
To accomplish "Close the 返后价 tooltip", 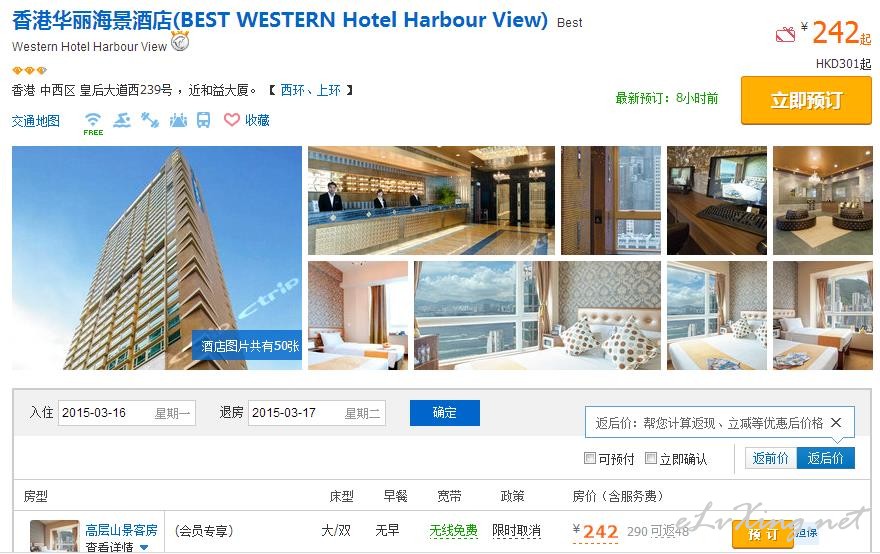I will click(x=836, y=422).
